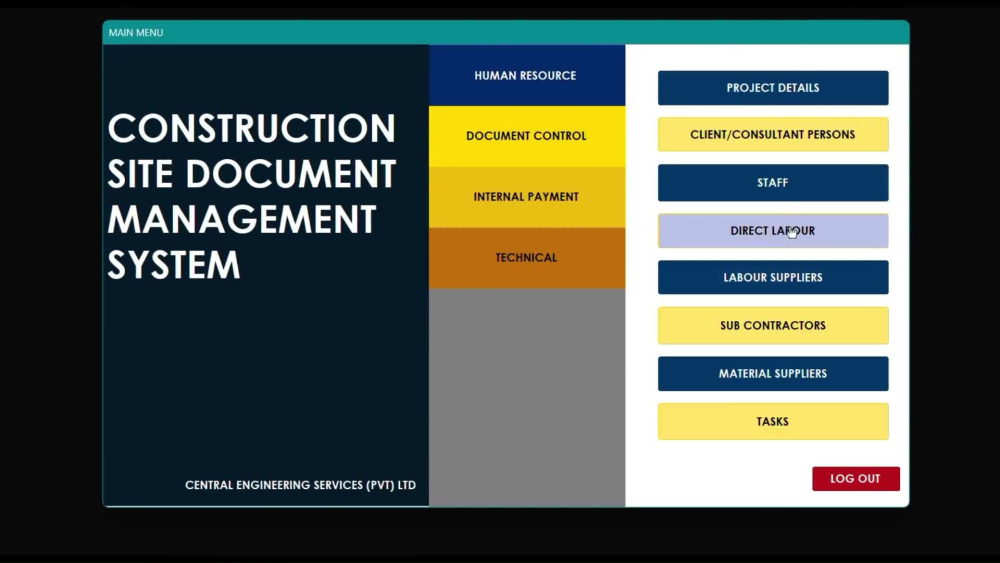The height and width of the screenshot is (563, 1000).
Task: Open Material Suppliers
Action: coord(773,374)
